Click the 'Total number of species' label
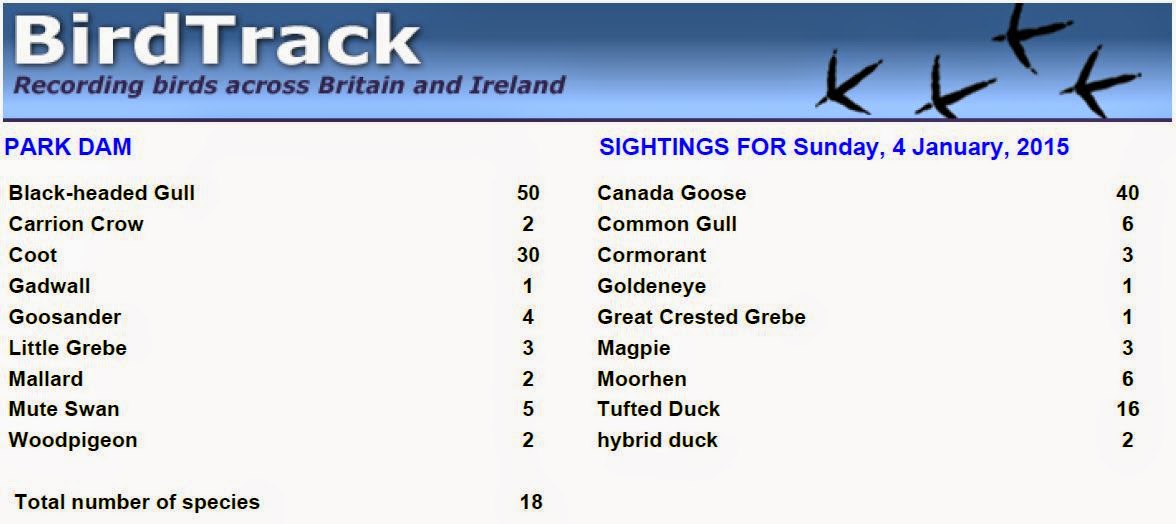This screenshot has width=1176, height=524. click(x=138, y=502)
